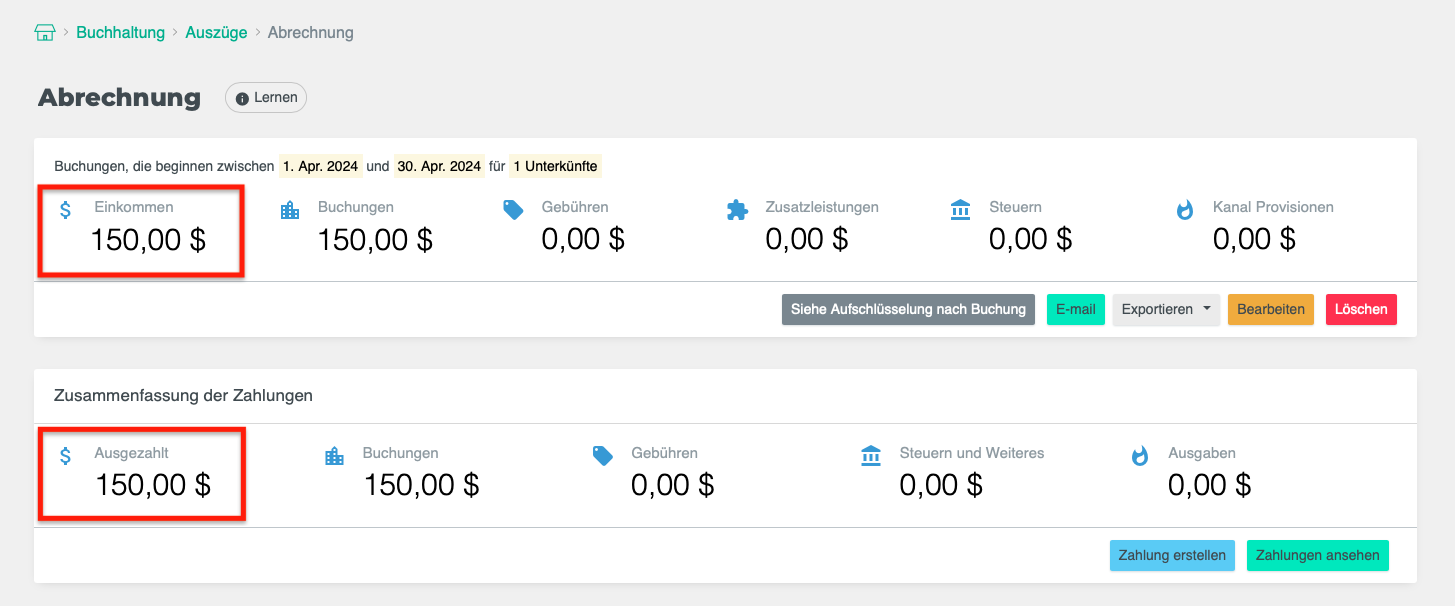Go to Buchhaltung in the breadcrumb

pyautogui.click(x=120, y=33)
